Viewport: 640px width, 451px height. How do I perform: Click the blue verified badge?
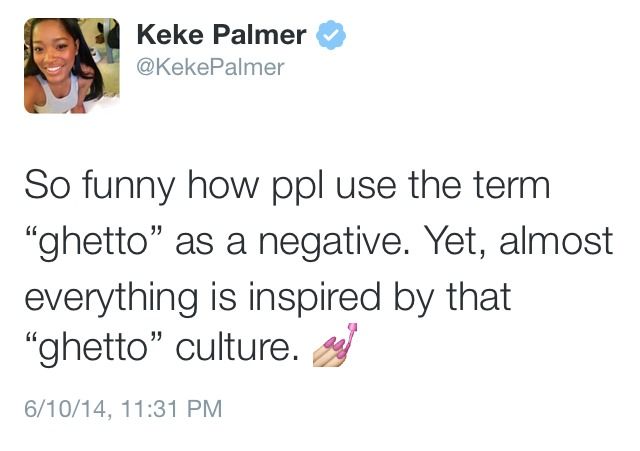click(331, 35)
